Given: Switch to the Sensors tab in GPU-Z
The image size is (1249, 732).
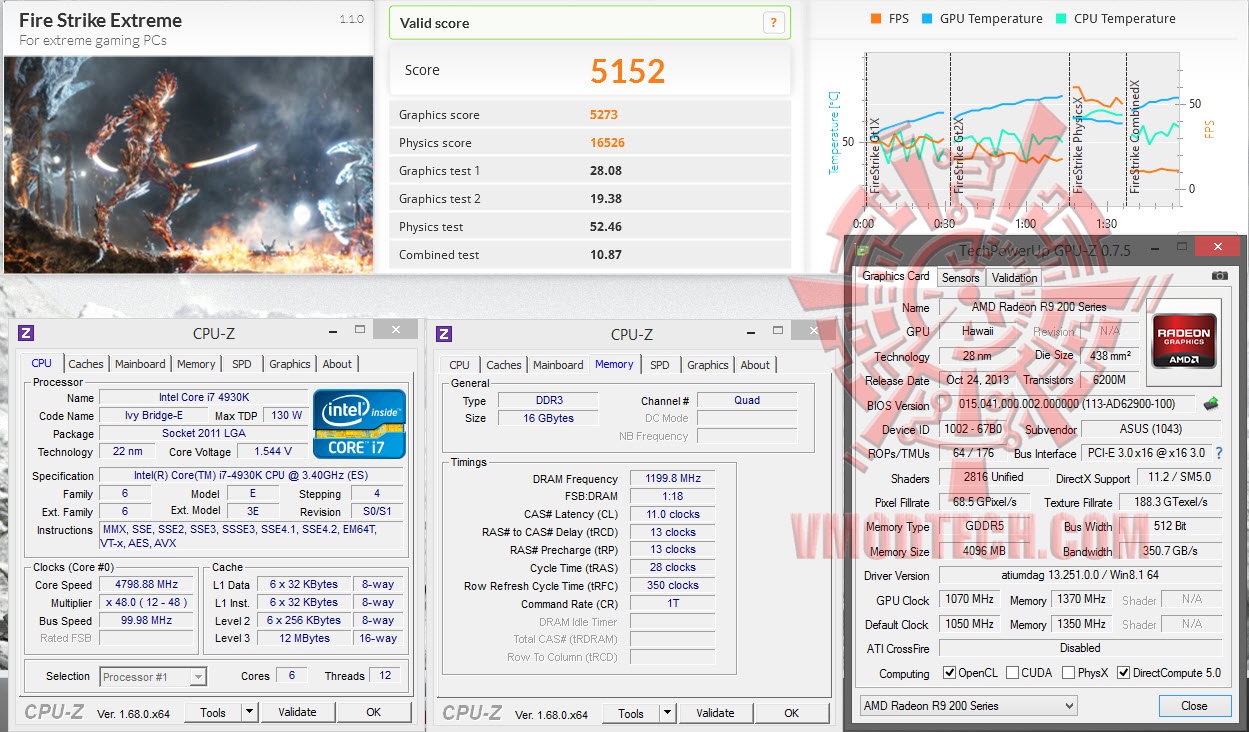Looking at the screenshot, I should (960, 278).
